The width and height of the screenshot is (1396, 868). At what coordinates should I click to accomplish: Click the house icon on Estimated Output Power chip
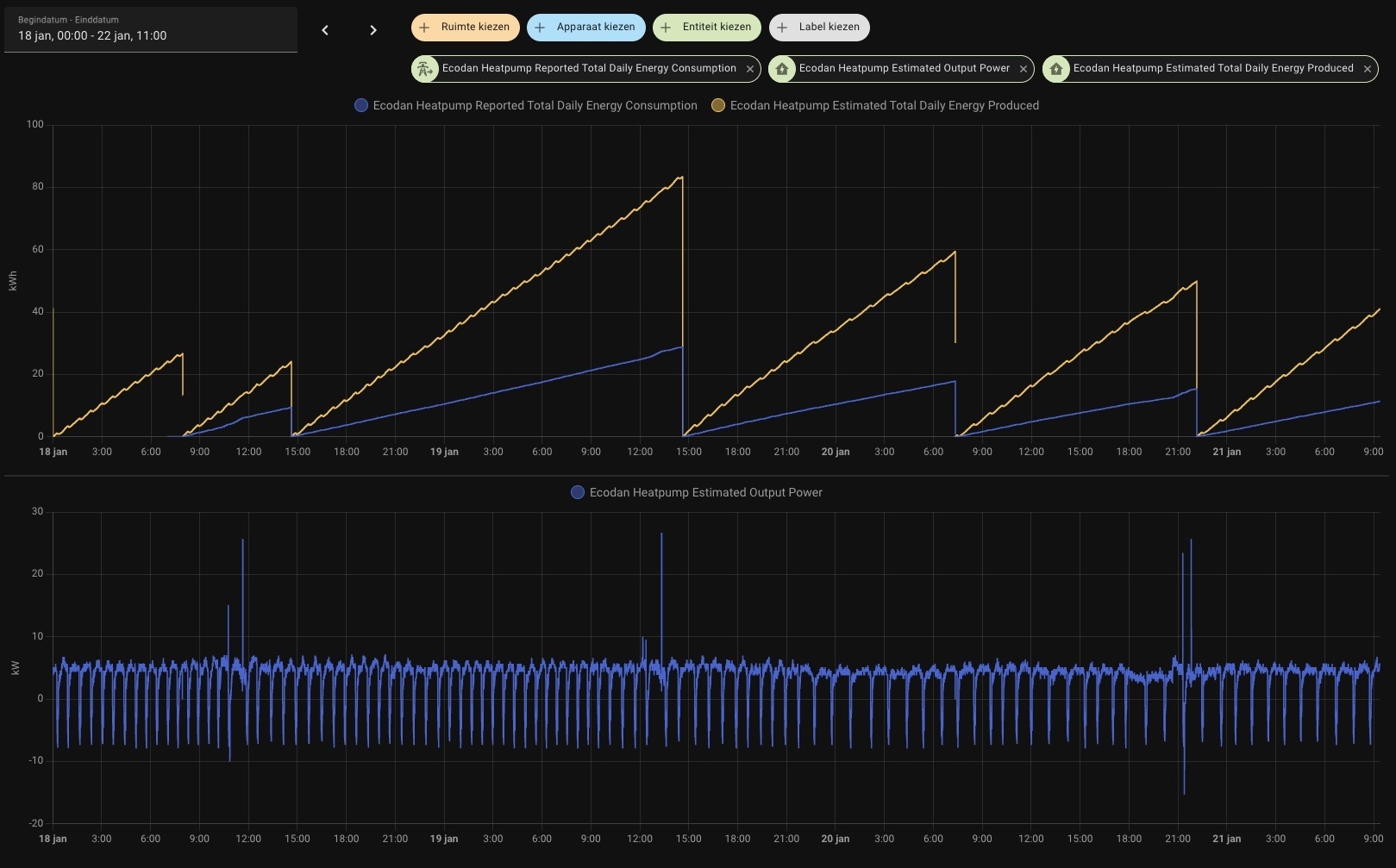(x=782, y=69)
